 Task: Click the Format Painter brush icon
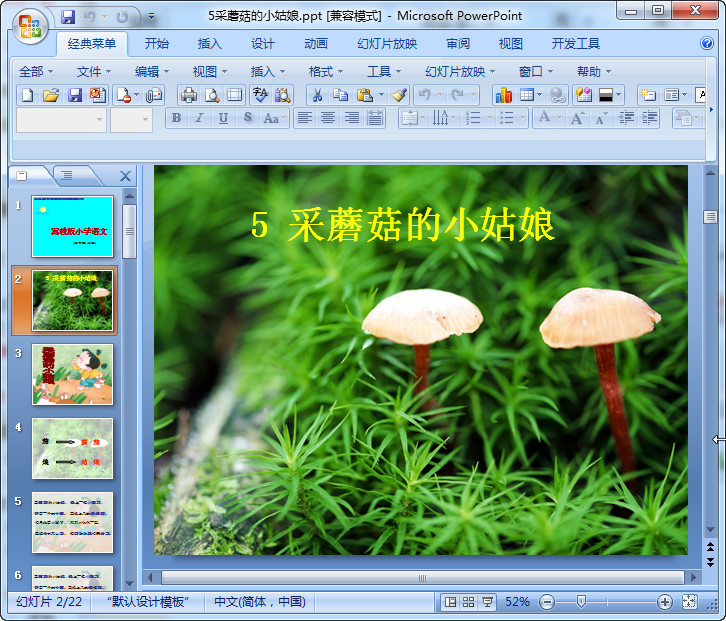point(399,95)
